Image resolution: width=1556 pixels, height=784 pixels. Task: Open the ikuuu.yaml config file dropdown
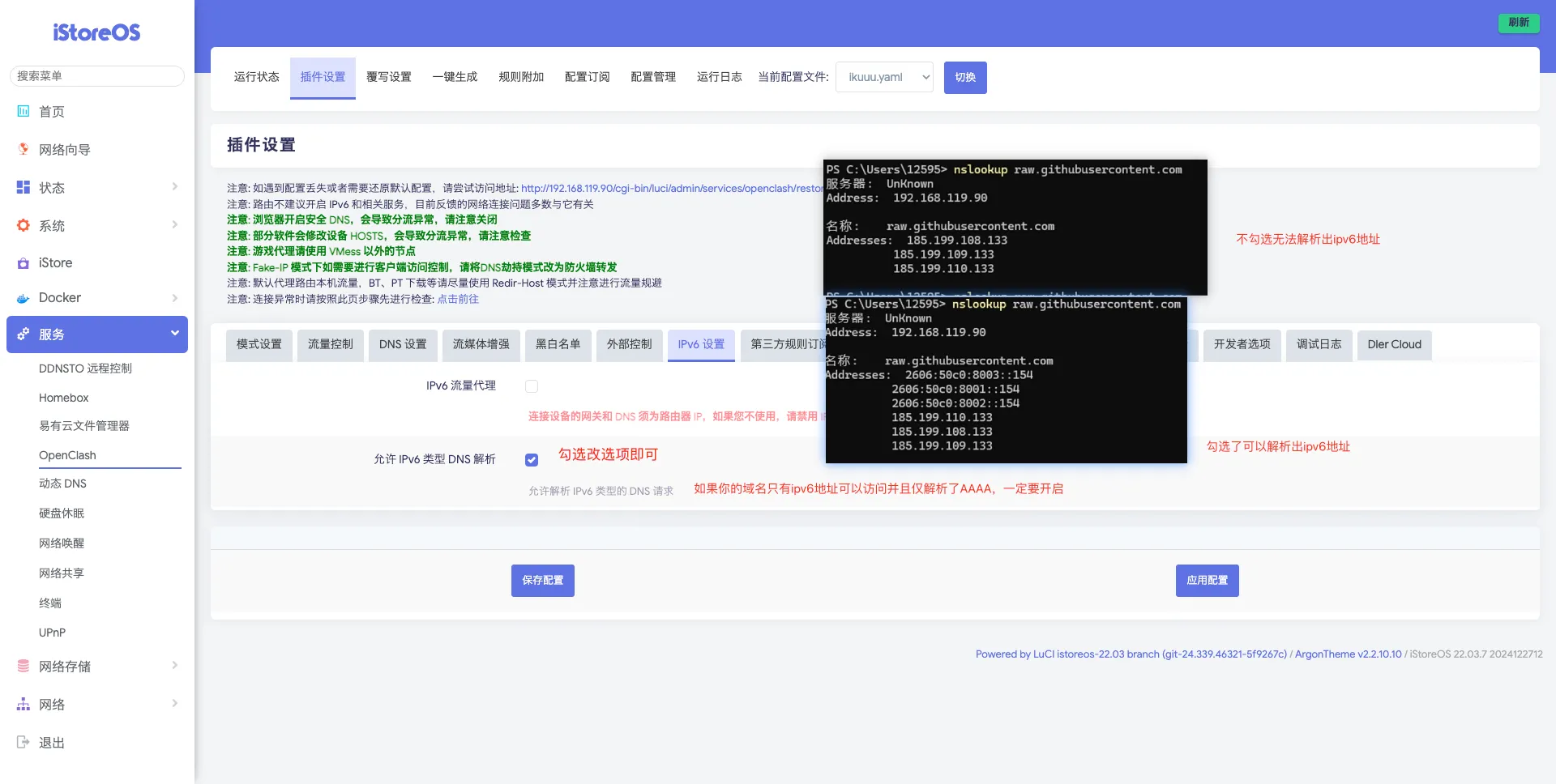tap(884, 78)
